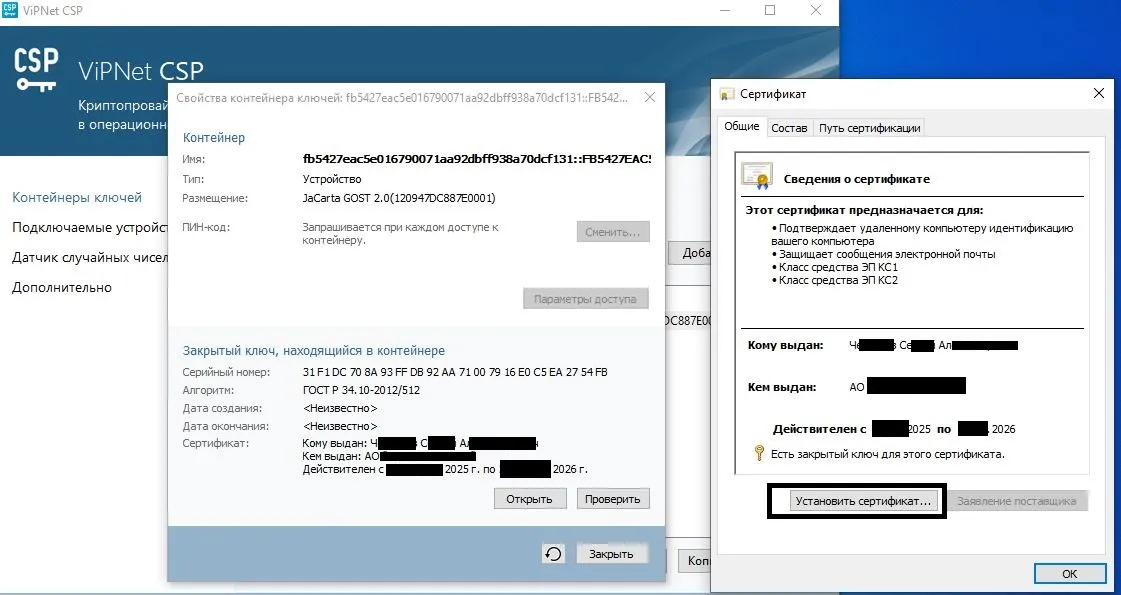The image size is (1121, 595).
Task: Open the Путь сертификации tab
Action: [x=869, y=128]
